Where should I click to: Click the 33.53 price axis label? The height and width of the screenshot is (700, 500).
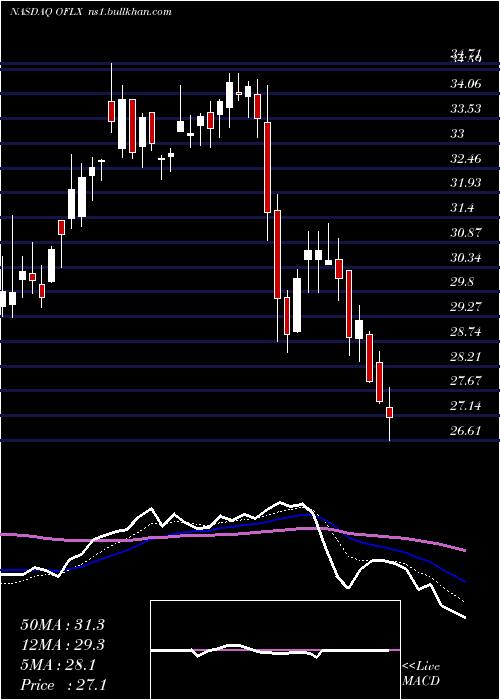(466, 108)
